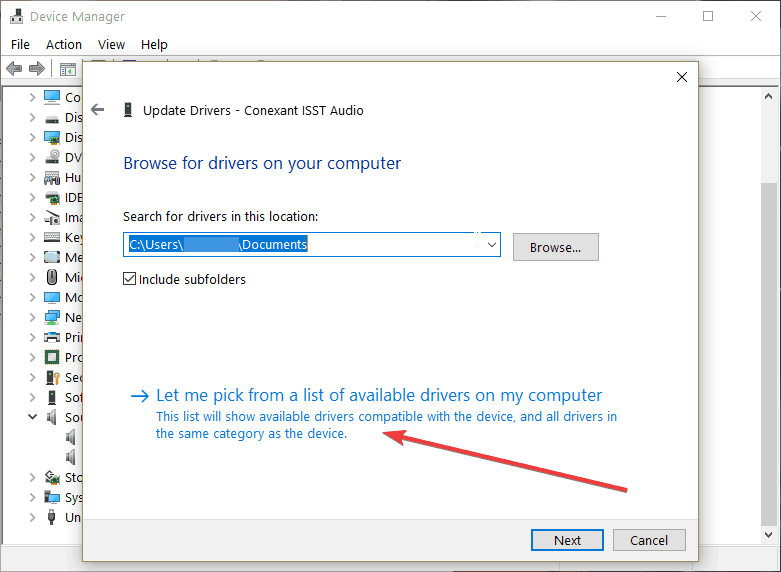Select the Software devices icon

coord(52,397)
